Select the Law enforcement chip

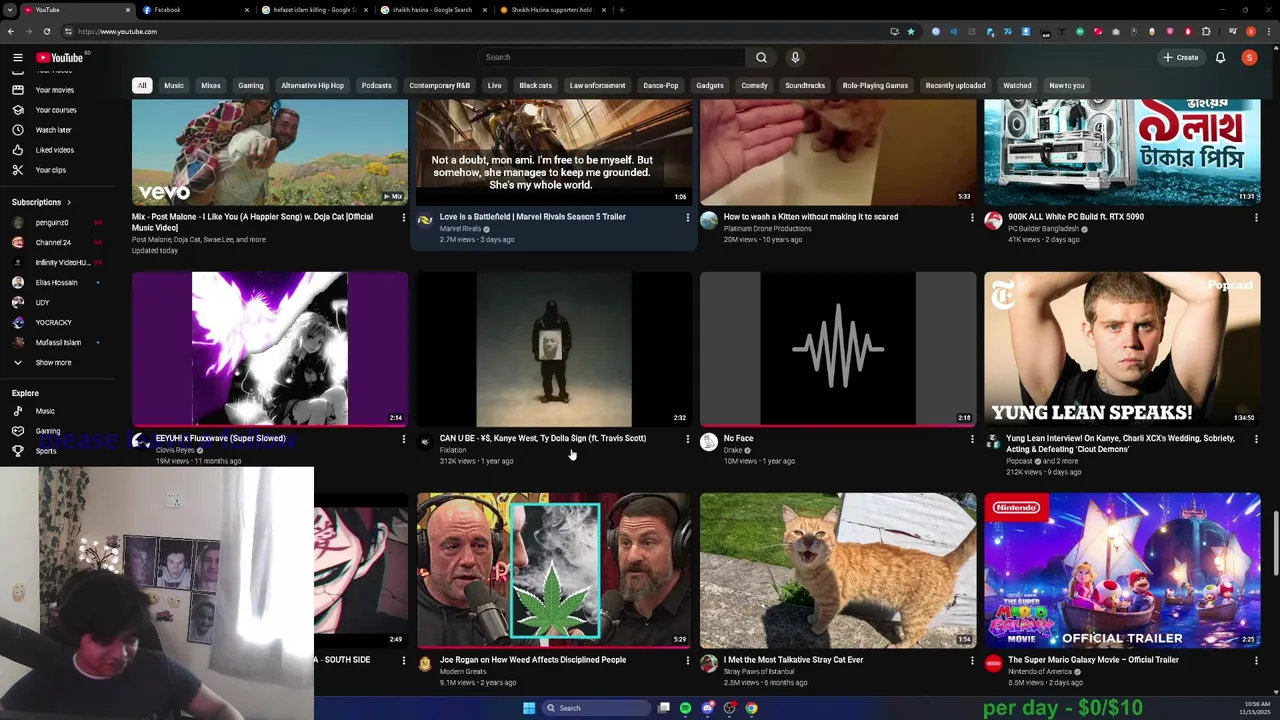597,85
